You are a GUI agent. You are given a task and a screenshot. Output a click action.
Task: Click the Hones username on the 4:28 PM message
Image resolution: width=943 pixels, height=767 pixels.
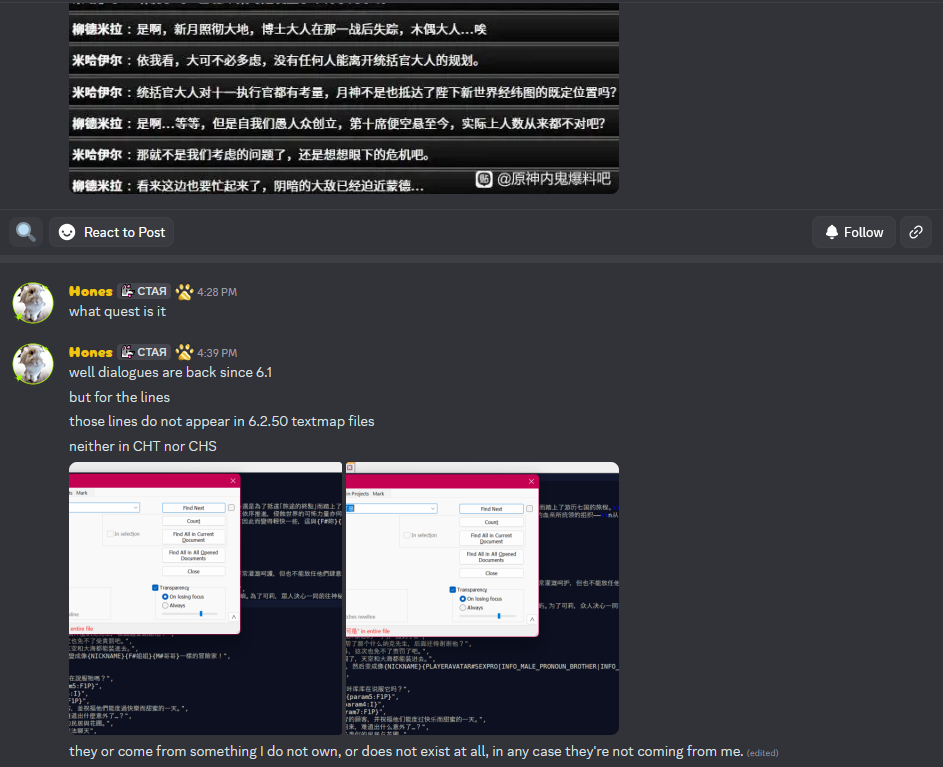tap(91, 292)
